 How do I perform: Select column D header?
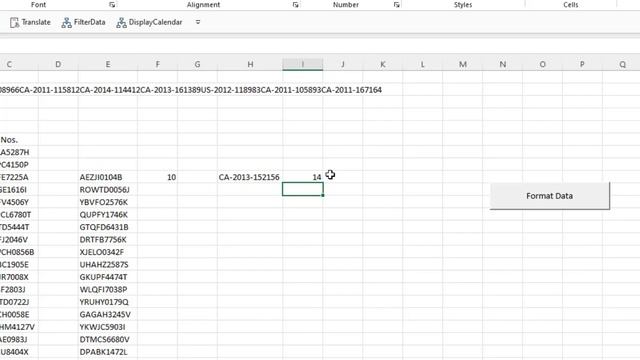click(x=58, y=64)
